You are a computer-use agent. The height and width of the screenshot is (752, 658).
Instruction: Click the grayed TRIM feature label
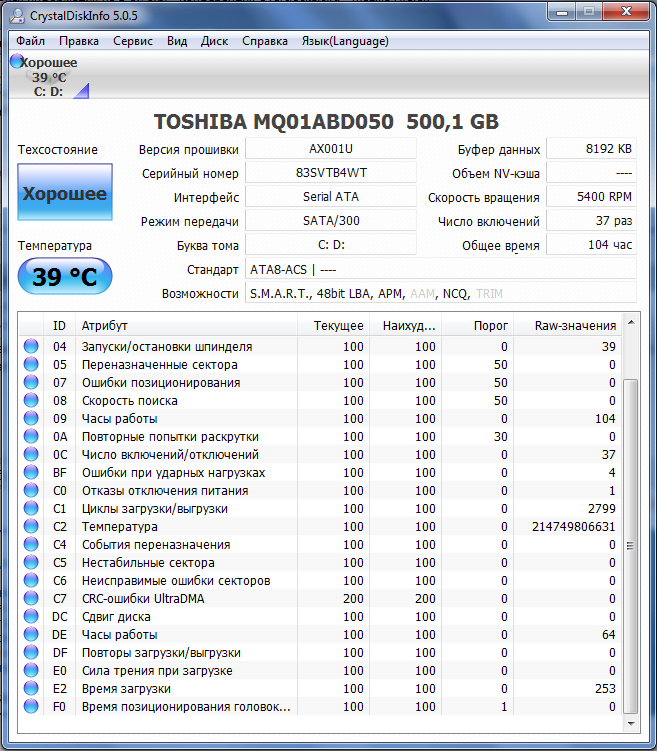point(489,294)
